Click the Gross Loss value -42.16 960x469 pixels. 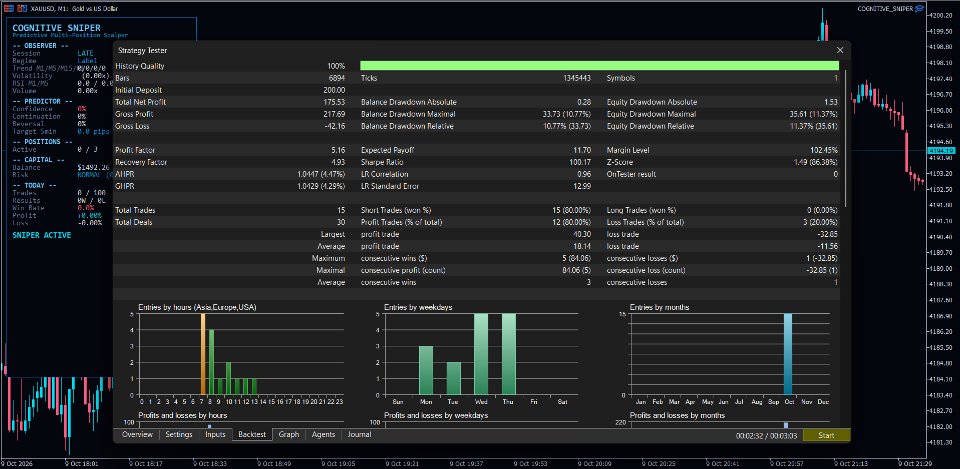[334, 126]
